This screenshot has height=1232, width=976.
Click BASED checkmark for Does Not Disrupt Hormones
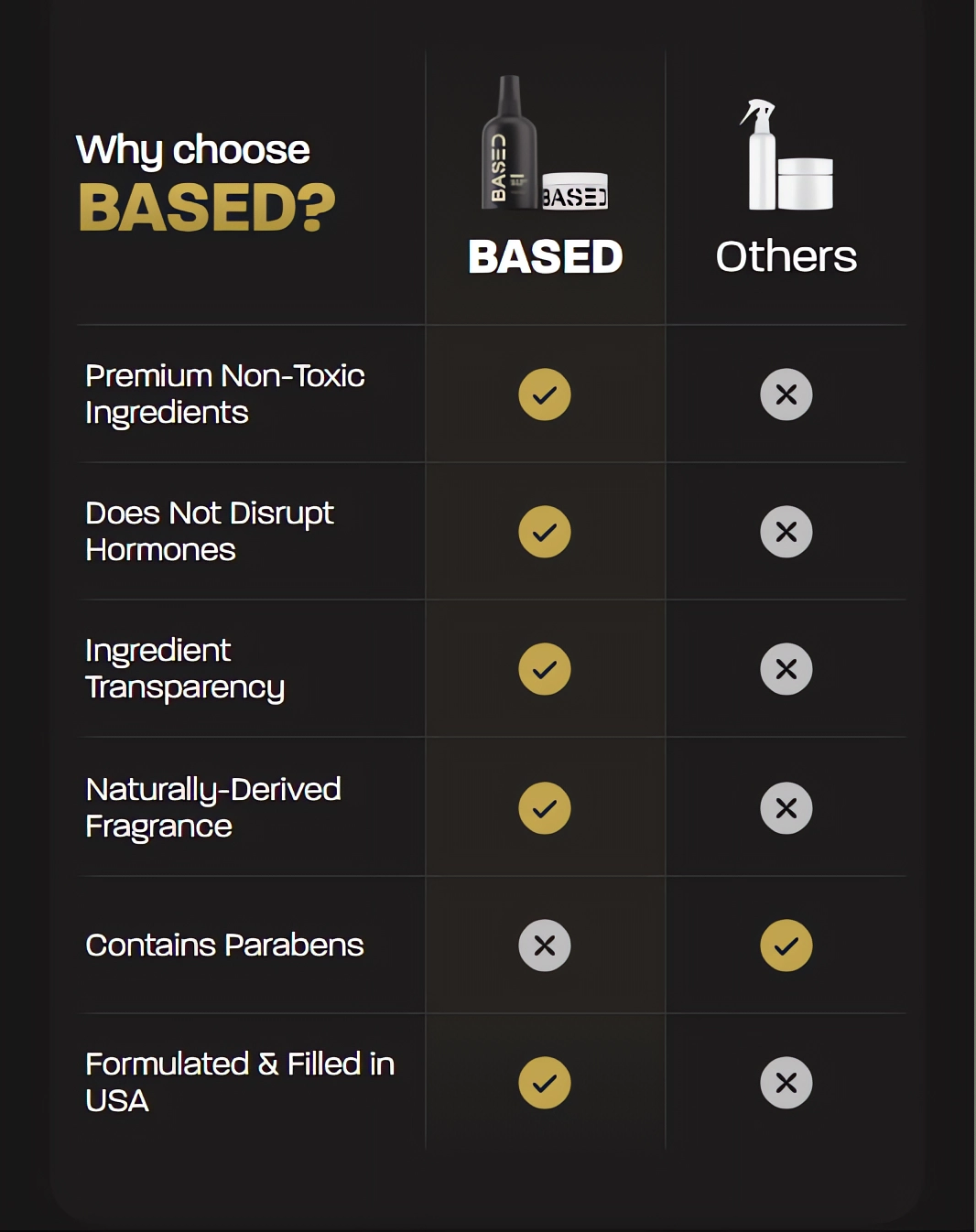[x=545, y=532]
